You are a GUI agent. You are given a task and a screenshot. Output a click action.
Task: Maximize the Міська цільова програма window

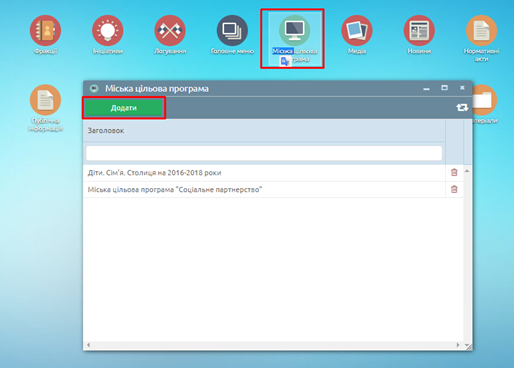(444, 88)
